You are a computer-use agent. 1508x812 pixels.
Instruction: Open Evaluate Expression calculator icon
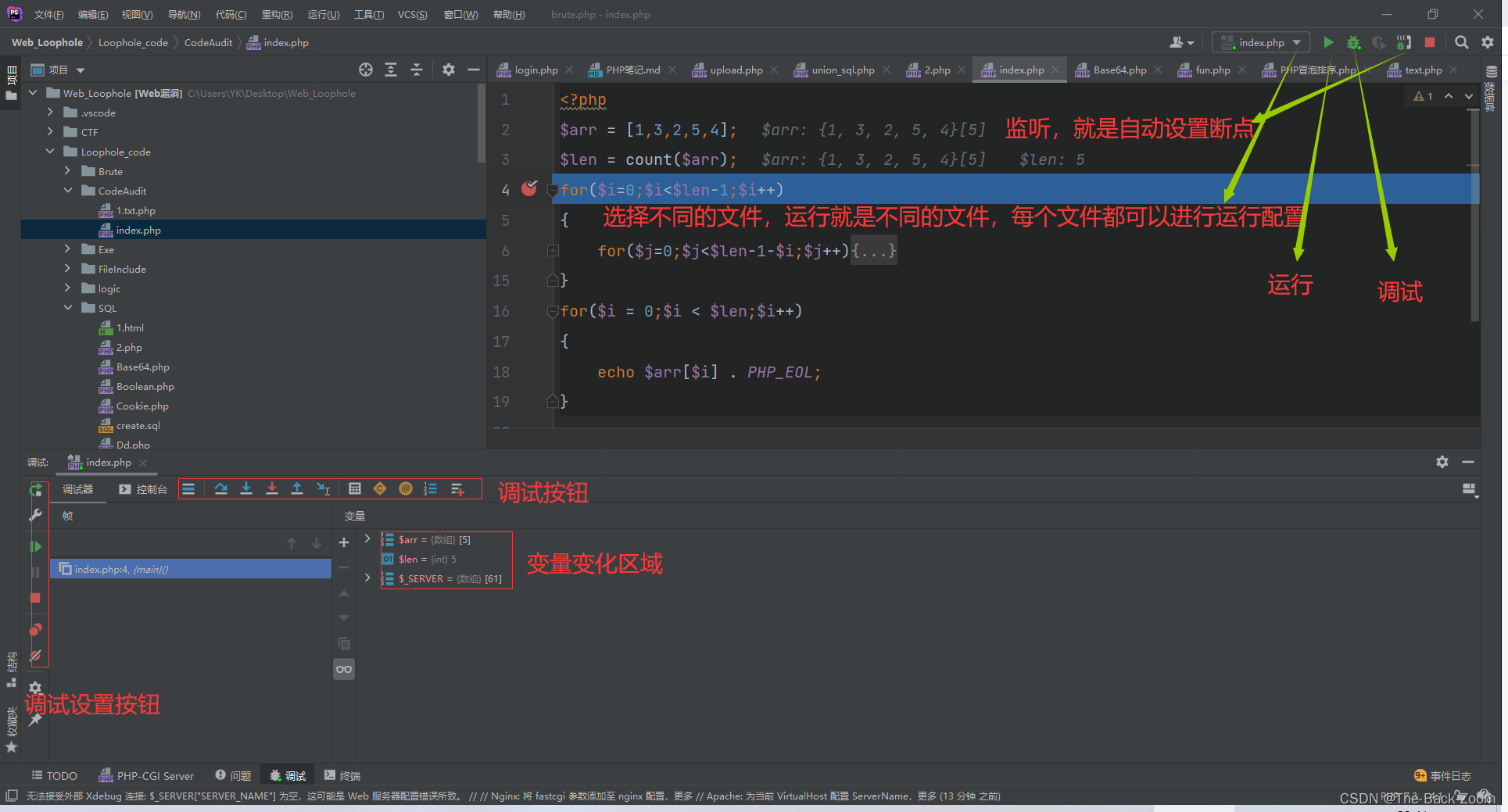click(355, 489)
